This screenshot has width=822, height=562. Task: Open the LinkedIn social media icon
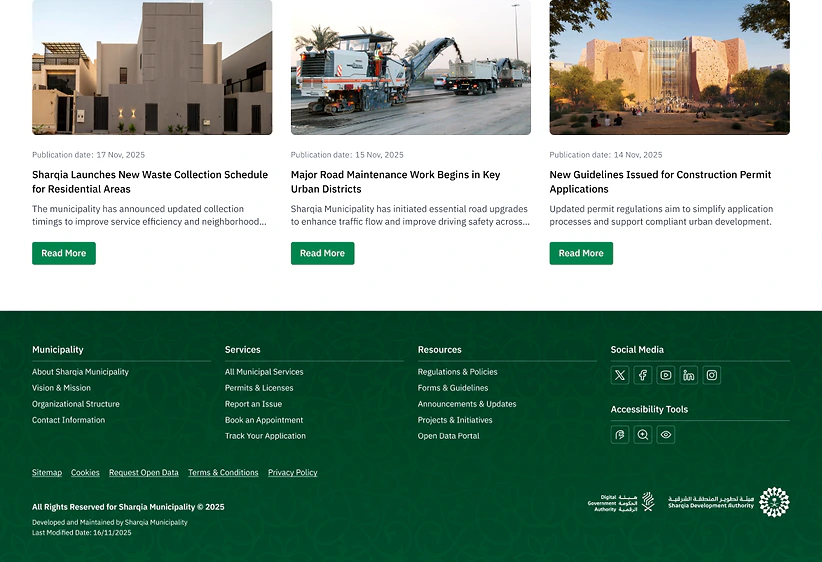point(689,375)
